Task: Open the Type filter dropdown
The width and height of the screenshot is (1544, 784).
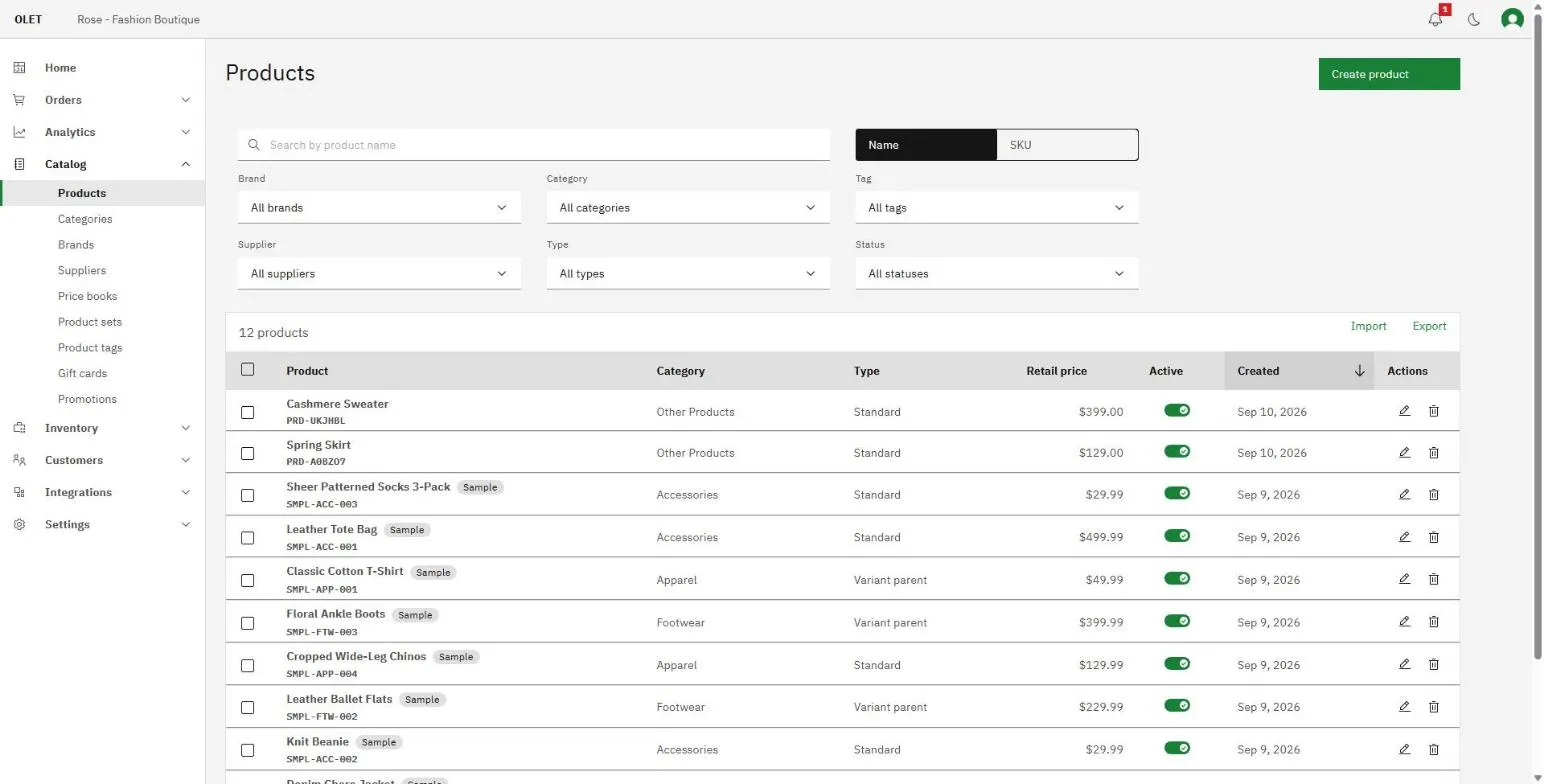Action: (688, 274)
